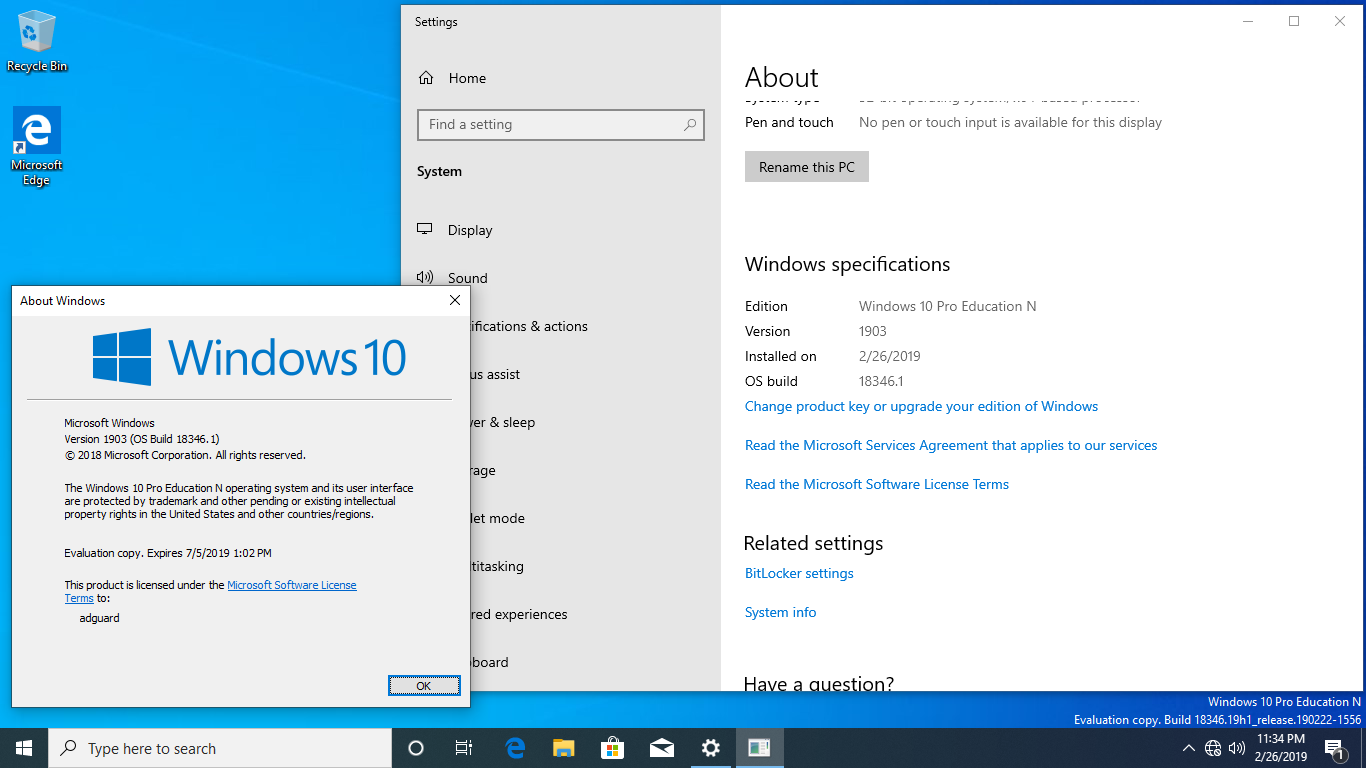Launch Edge from the taskbar

click(x=515, y=748)
